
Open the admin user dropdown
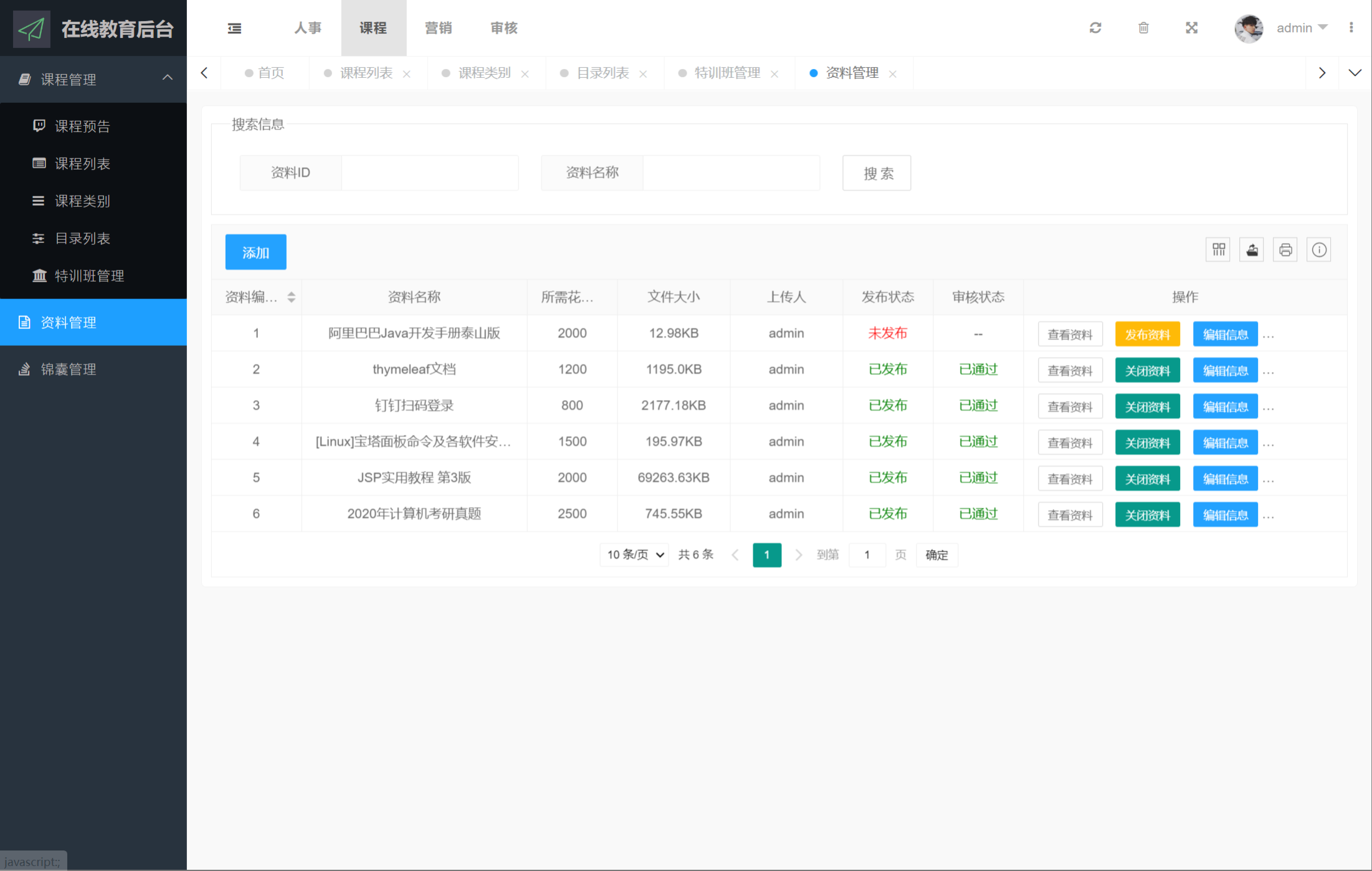[1301, 28]
